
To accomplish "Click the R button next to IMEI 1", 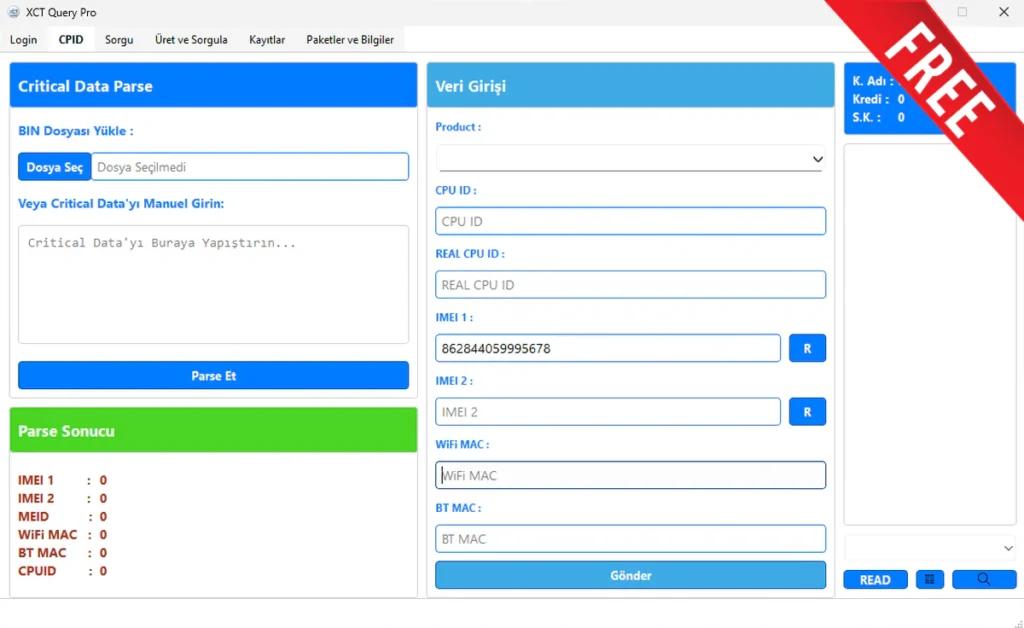I will [x=807, y=348].
